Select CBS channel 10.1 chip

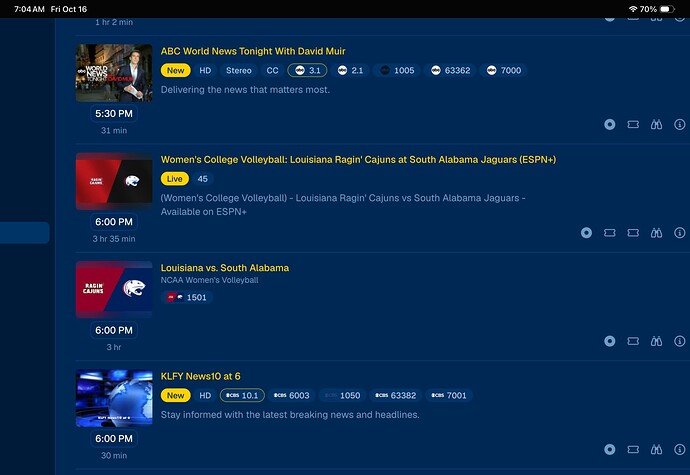[x=242, y=395]
